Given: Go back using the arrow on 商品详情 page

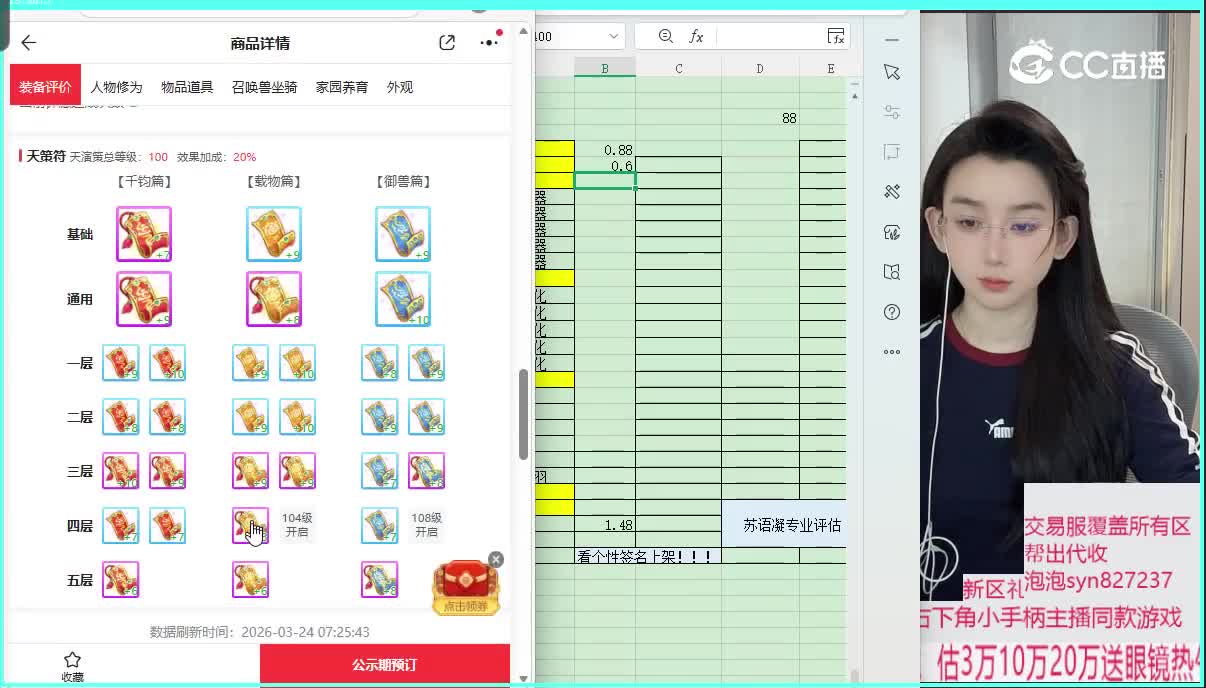Looking at the screenshot, I should (x=28, y=43).
